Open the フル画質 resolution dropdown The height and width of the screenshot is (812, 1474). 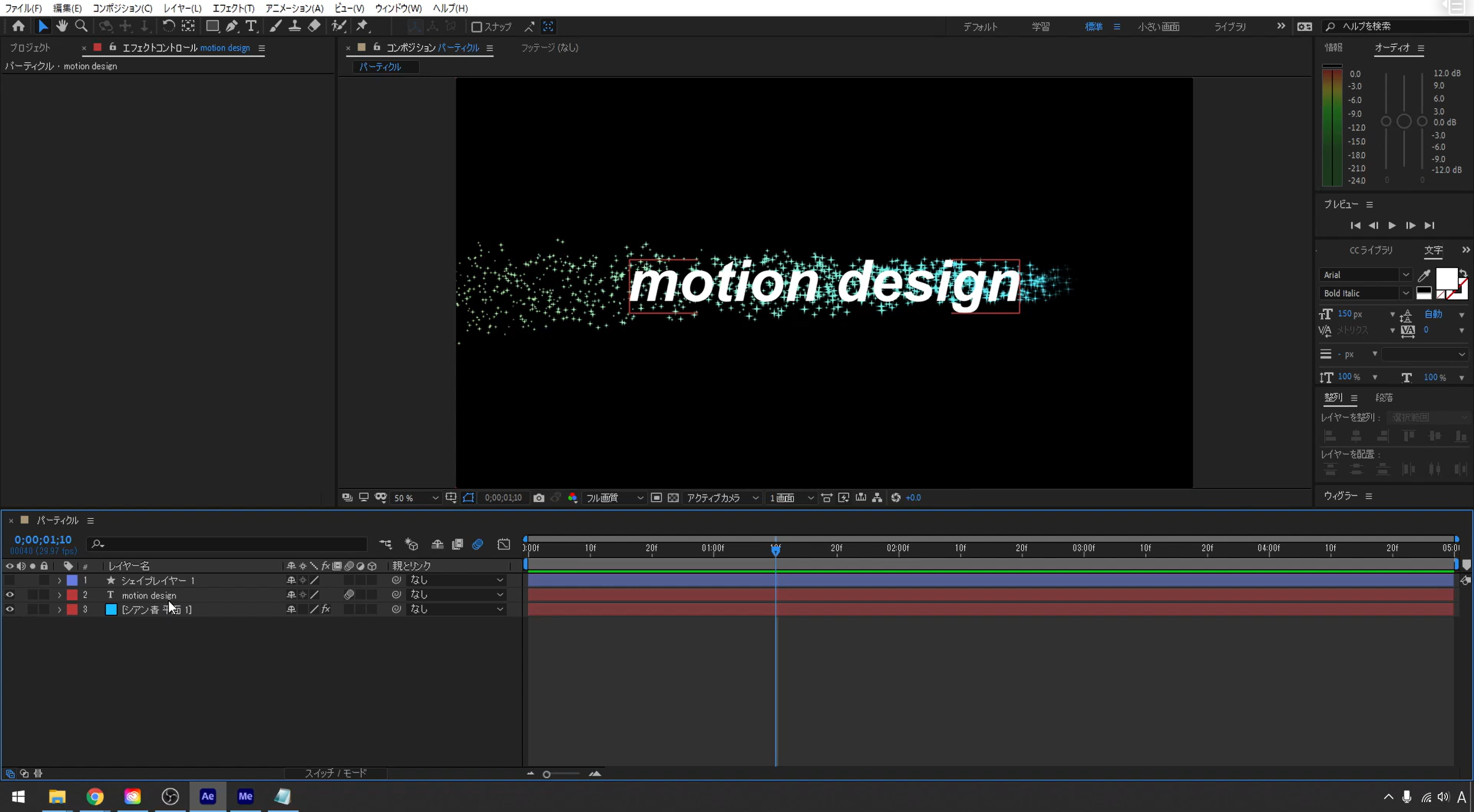[x=614, y=498]
